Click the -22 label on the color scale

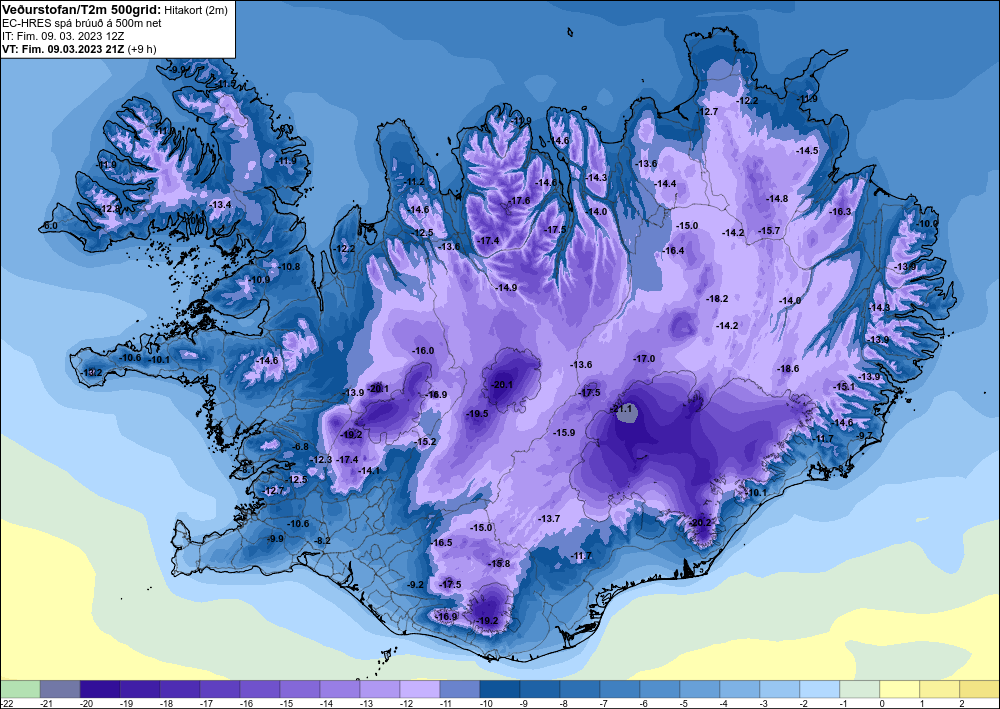point(6,703)
